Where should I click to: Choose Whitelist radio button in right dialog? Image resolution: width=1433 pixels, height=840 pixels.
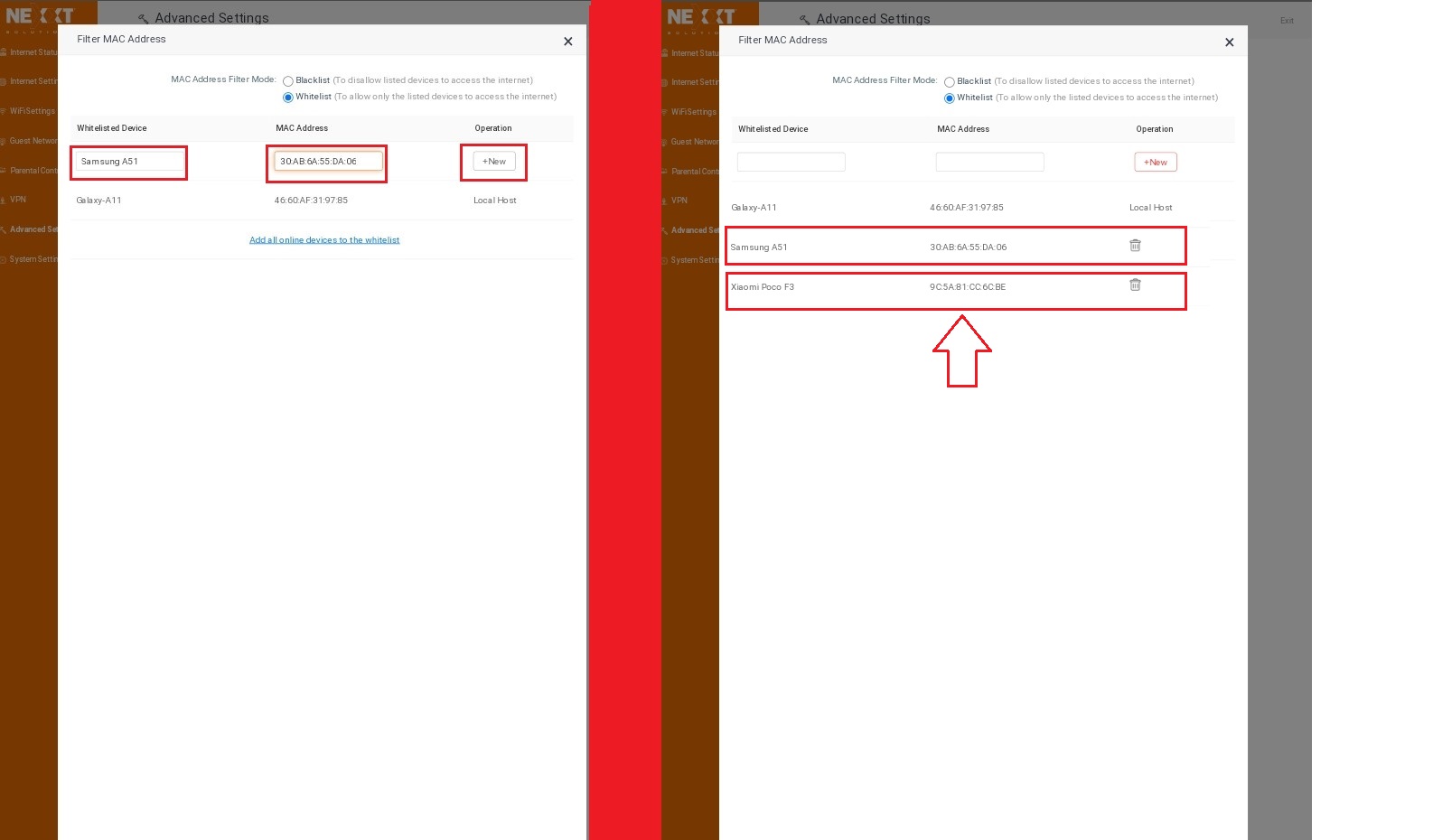950,98
